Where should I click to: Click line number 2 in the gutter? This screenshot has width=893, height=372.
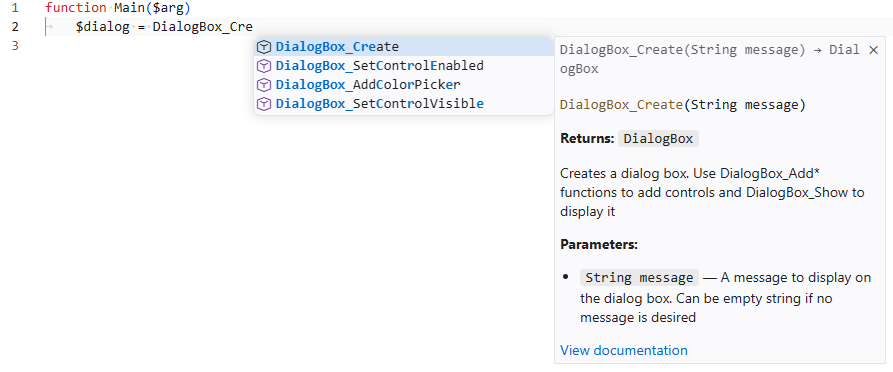click(15, 27)
